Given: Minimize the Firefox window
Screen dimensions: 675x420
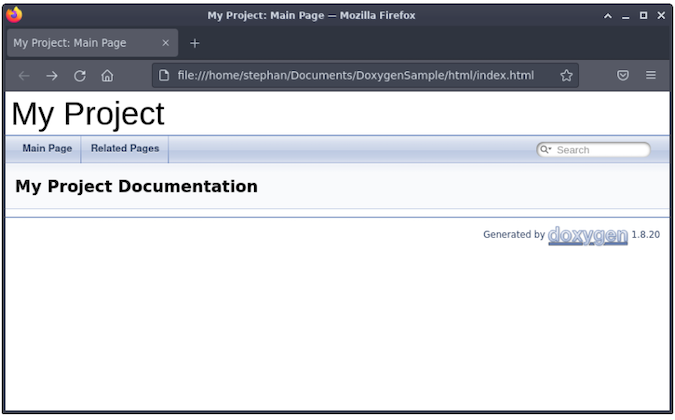Looking at the screenshot, I should tap(625, 15).
